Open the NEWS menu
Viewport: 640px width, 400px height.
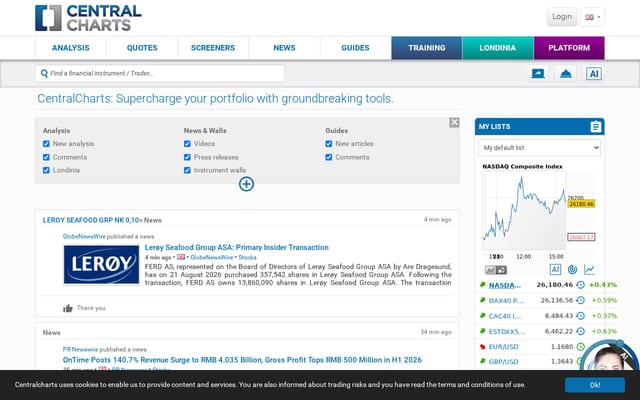(x=284, y=48)
